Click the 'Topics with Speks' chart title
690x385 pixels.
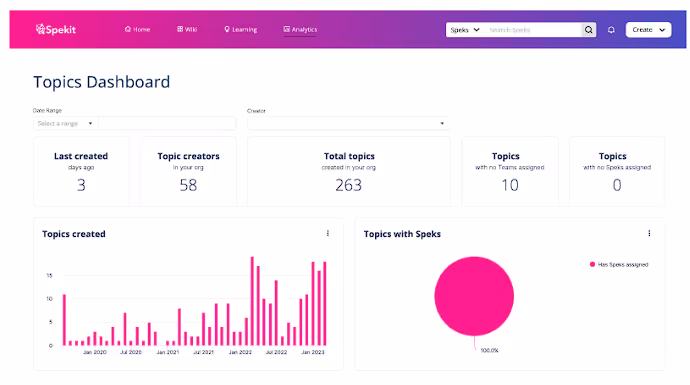coord(402,234)
